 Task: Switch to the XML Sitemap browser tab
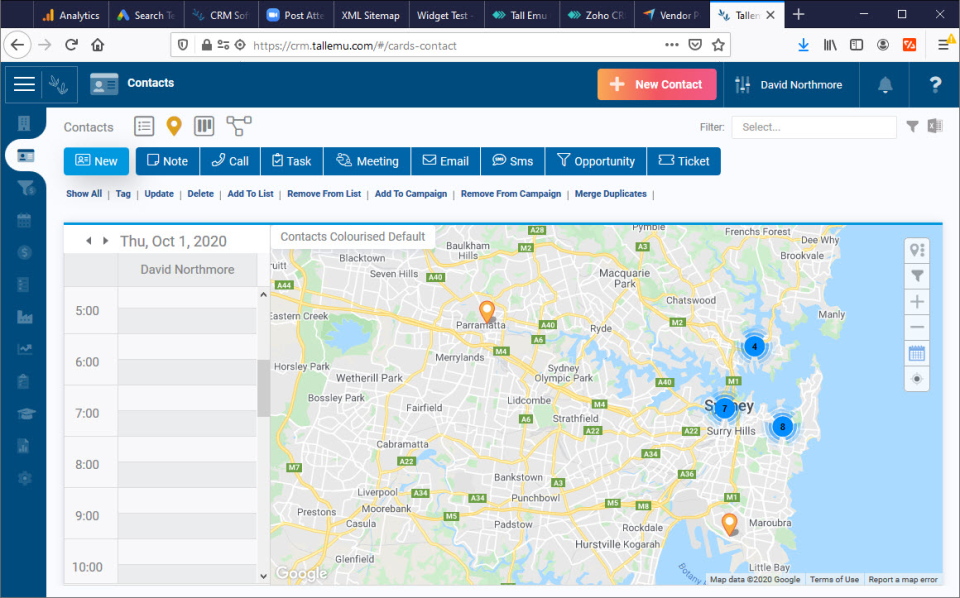[x=370, y=15]
